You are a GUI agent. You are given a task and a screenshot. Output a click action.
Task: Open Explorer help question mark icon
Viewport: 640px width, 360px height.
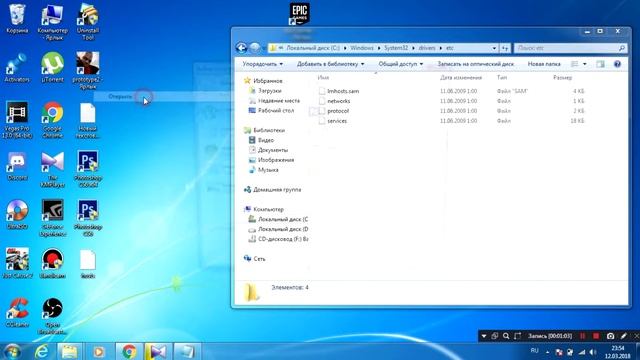617,64
